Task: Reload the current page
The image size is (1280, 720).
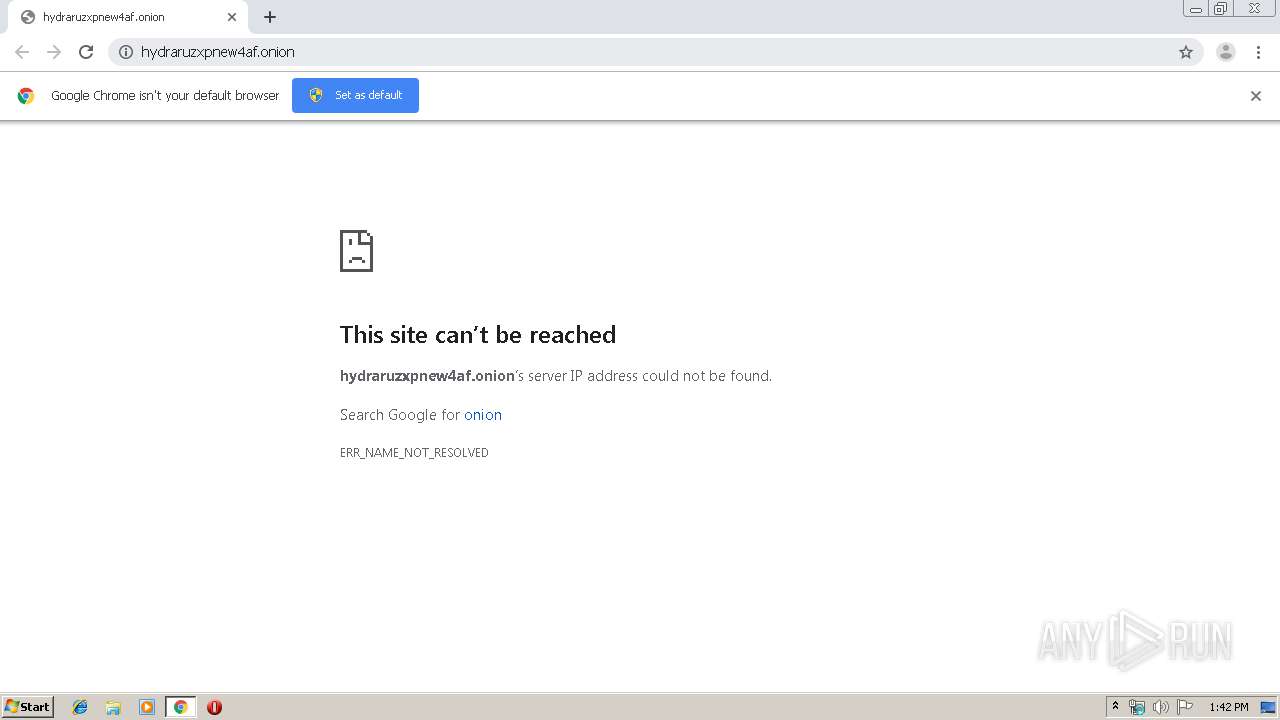Action: click(86, 52)
